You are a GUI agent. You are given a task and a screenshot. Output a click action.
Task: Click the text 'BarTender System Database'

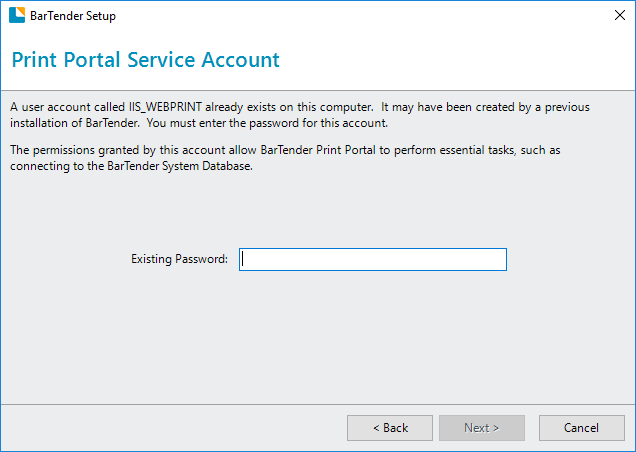[x=179, y=166]
